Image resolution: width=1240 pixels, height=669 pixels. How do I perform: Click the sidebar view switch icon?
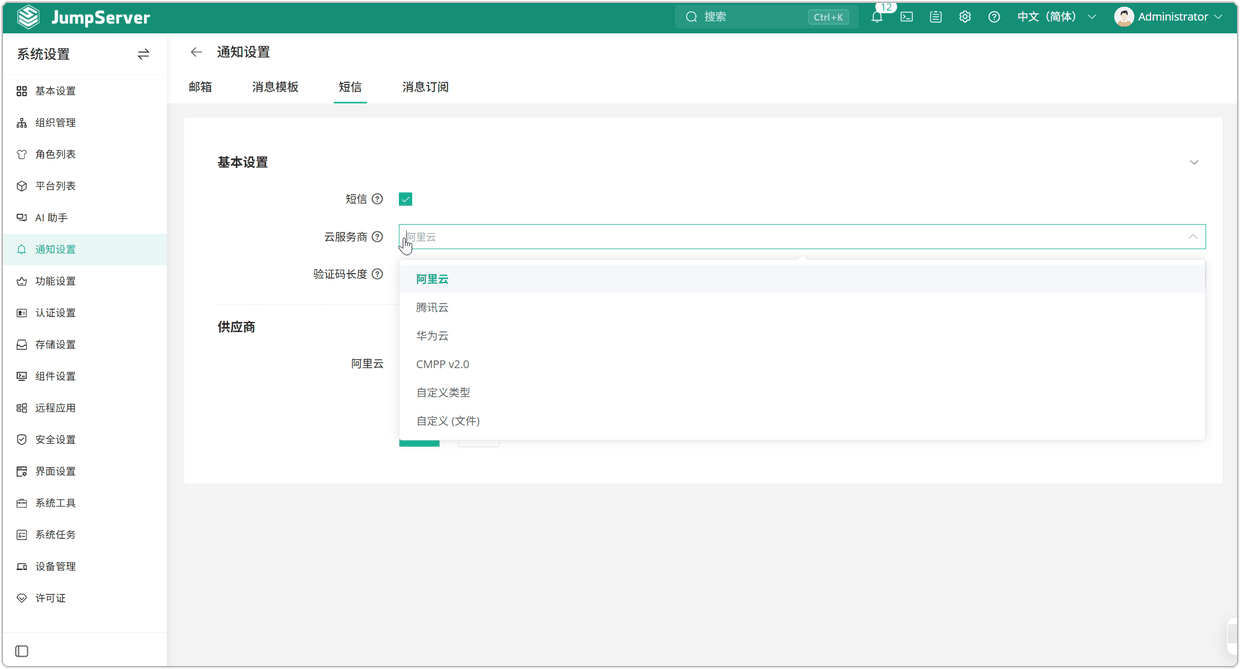coord(143,54)
